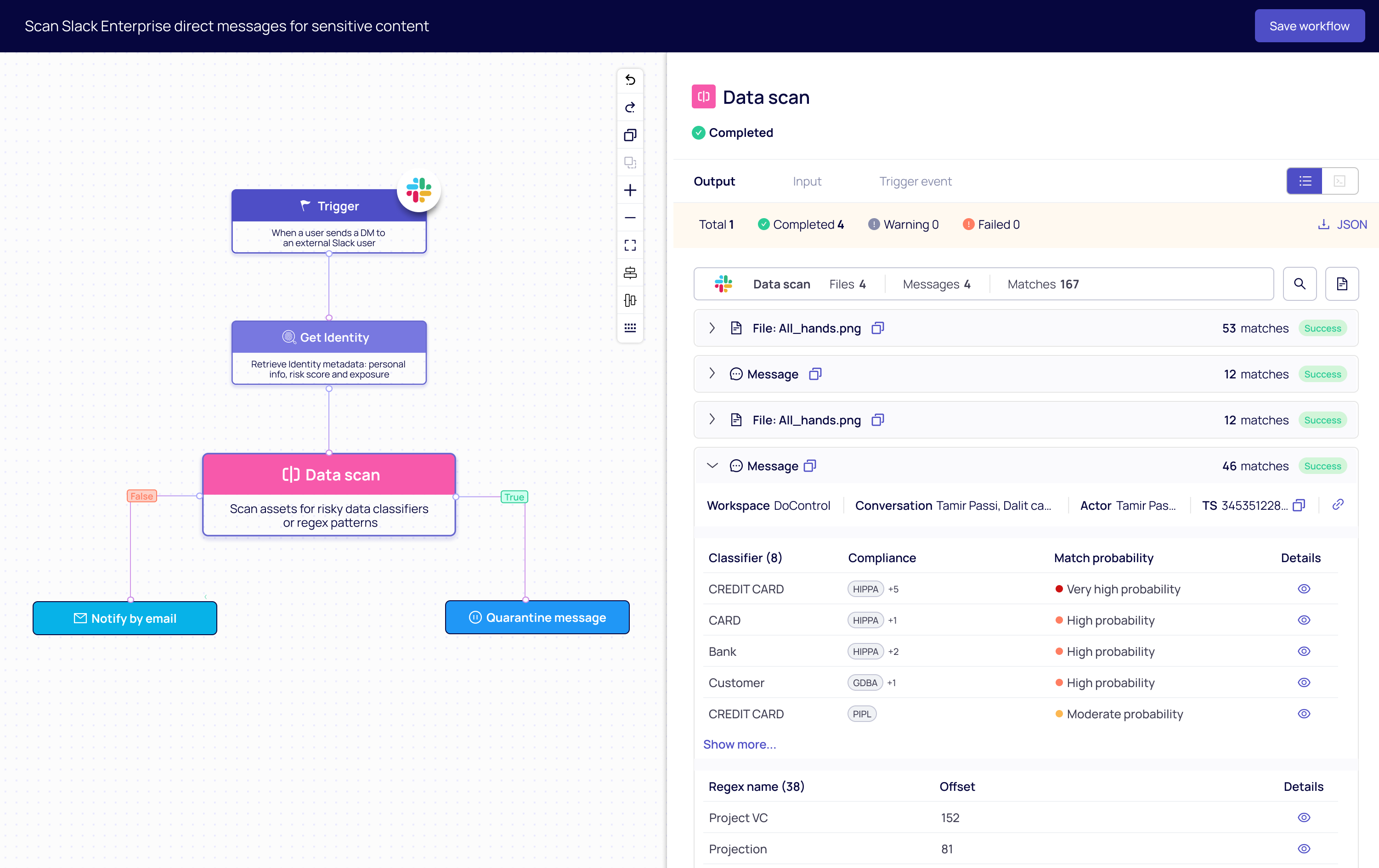Click the Matches 167 summary
This screenshot has height=868, width=1379.
[x=1043, y=284]
